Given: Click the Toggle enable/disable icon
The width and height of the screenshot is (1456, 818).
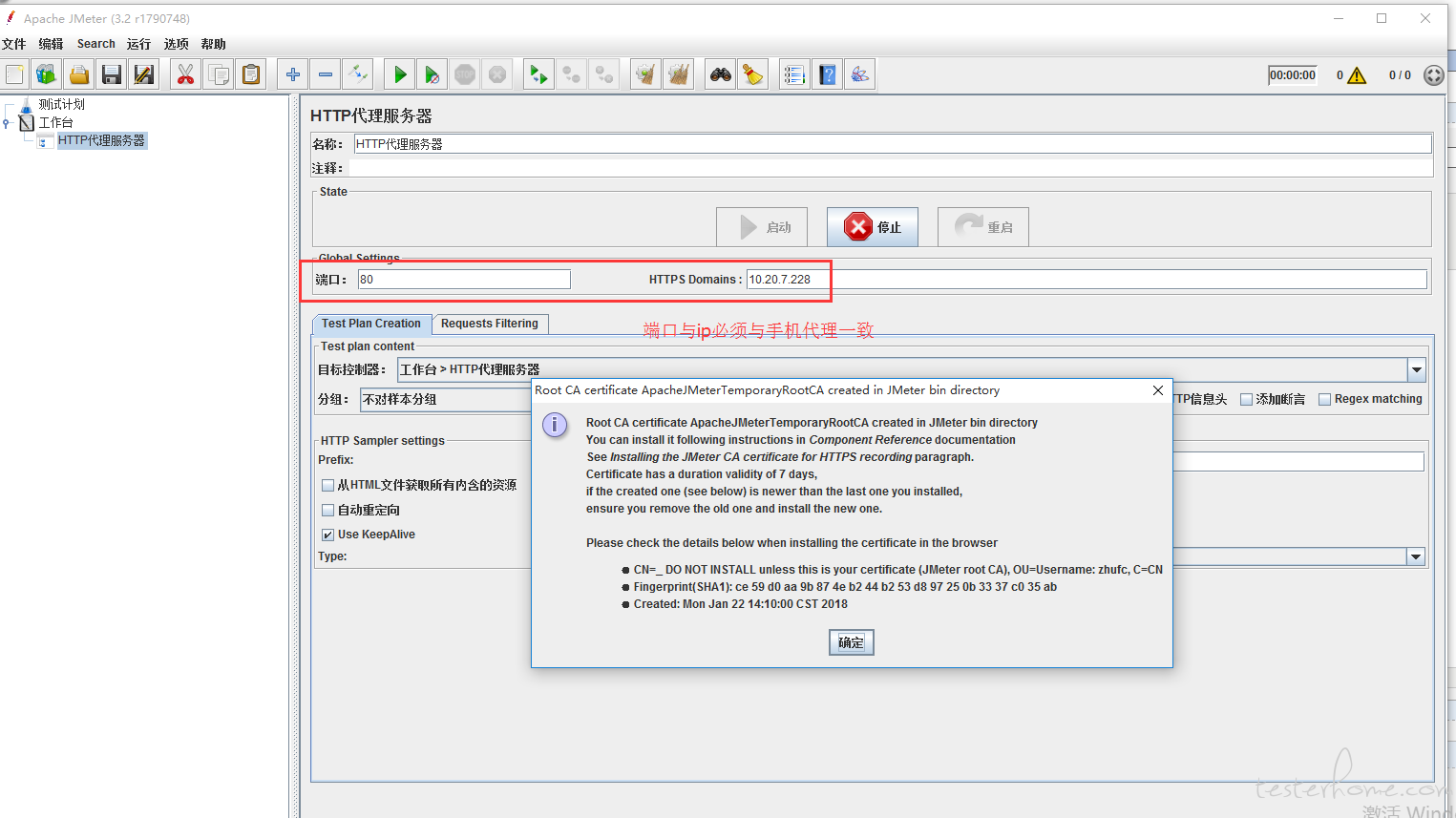Looking at the screenshot, I should point(358,74).
